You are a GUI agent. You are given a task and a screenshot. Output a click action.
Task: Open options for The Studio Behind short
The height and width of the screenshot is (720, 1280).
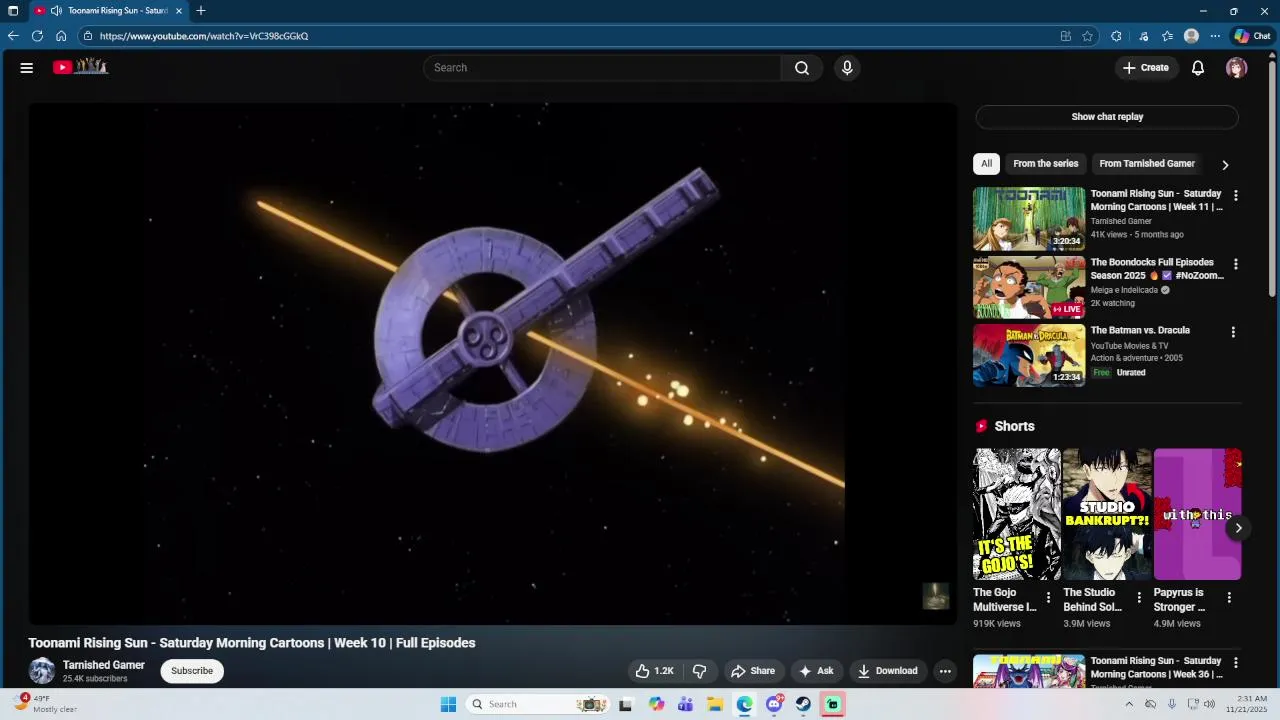pos(1138,598)
